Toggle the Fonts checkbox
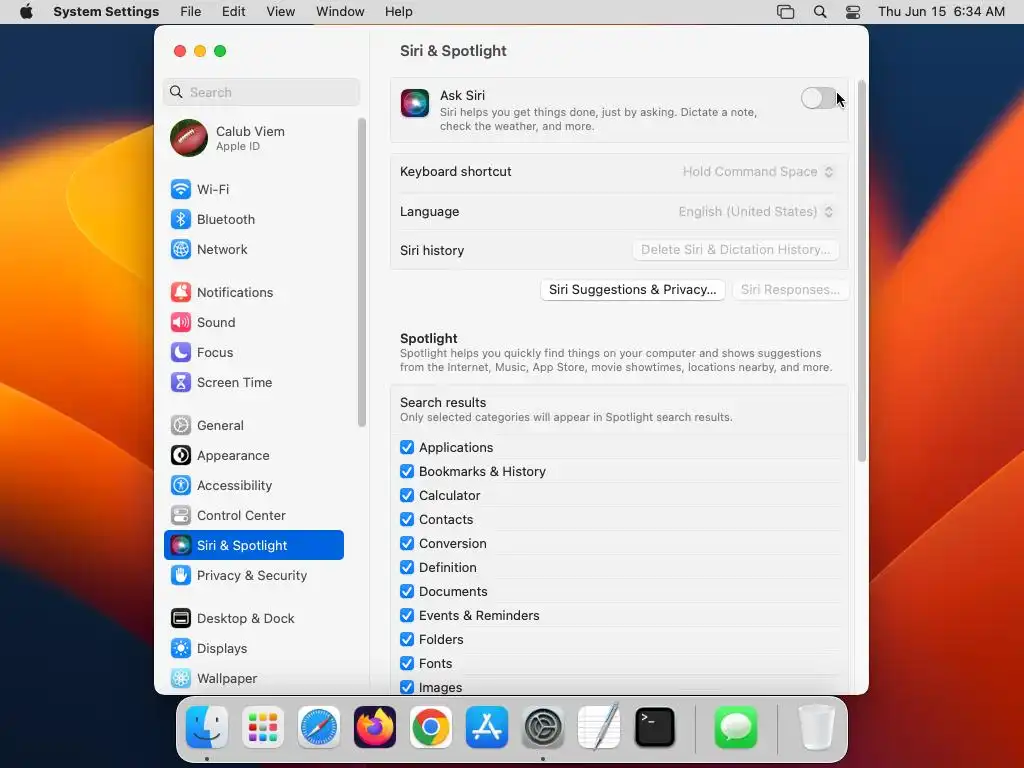 (x=407, y=663)
